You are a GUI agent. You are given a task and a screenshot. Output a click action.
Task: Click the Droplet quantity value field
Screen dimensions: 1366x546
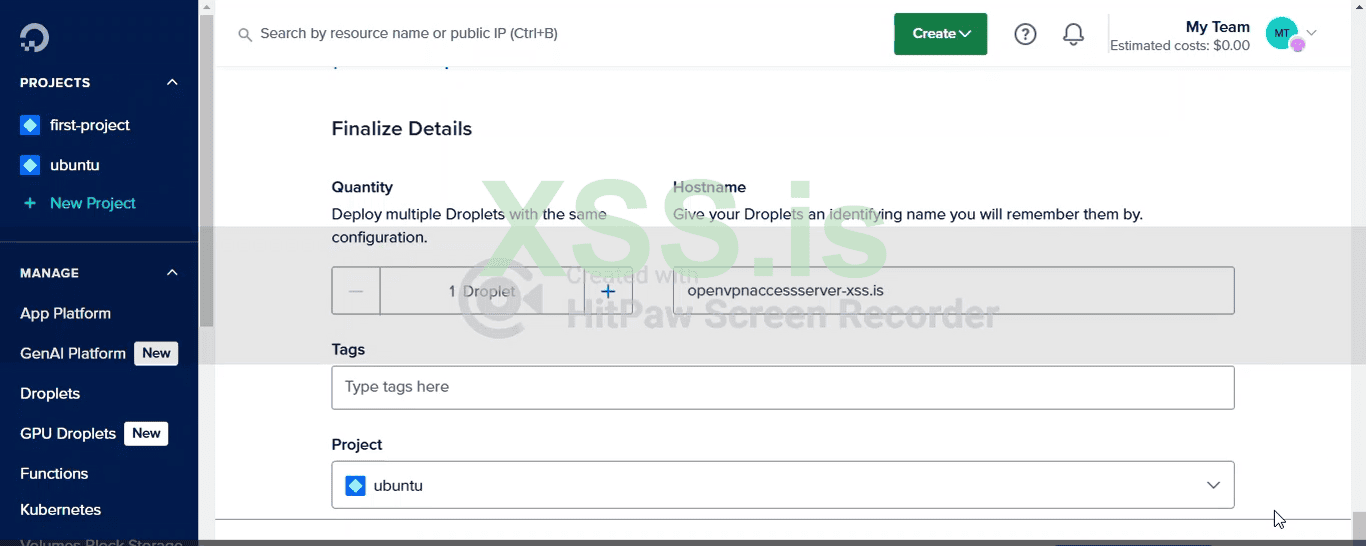pyautogui.click(x=482, y=291)
